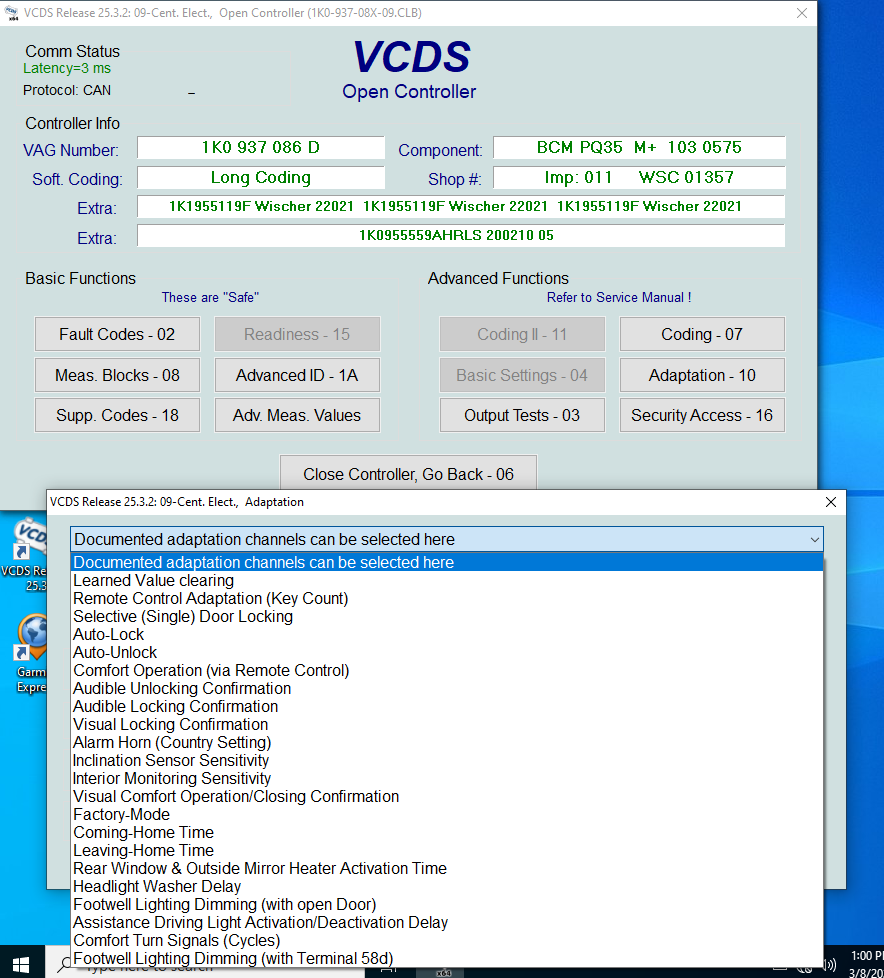
Task: Pick Headlight Washer Delay from the list
Action: coord(157,887)
